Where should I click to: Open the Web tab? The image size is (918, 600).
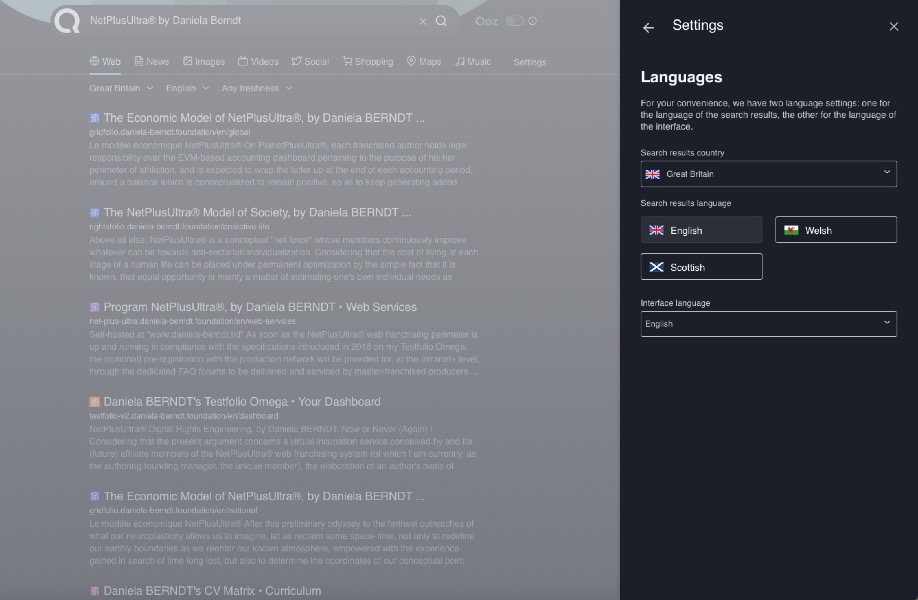[x=105, y=61]
